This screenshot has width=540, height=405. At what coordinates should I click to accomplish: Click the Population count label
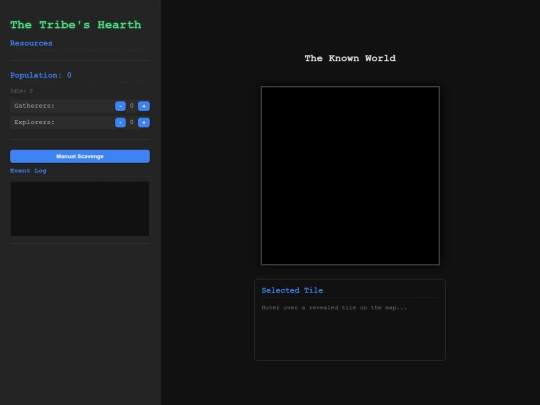tap(41, 75)
